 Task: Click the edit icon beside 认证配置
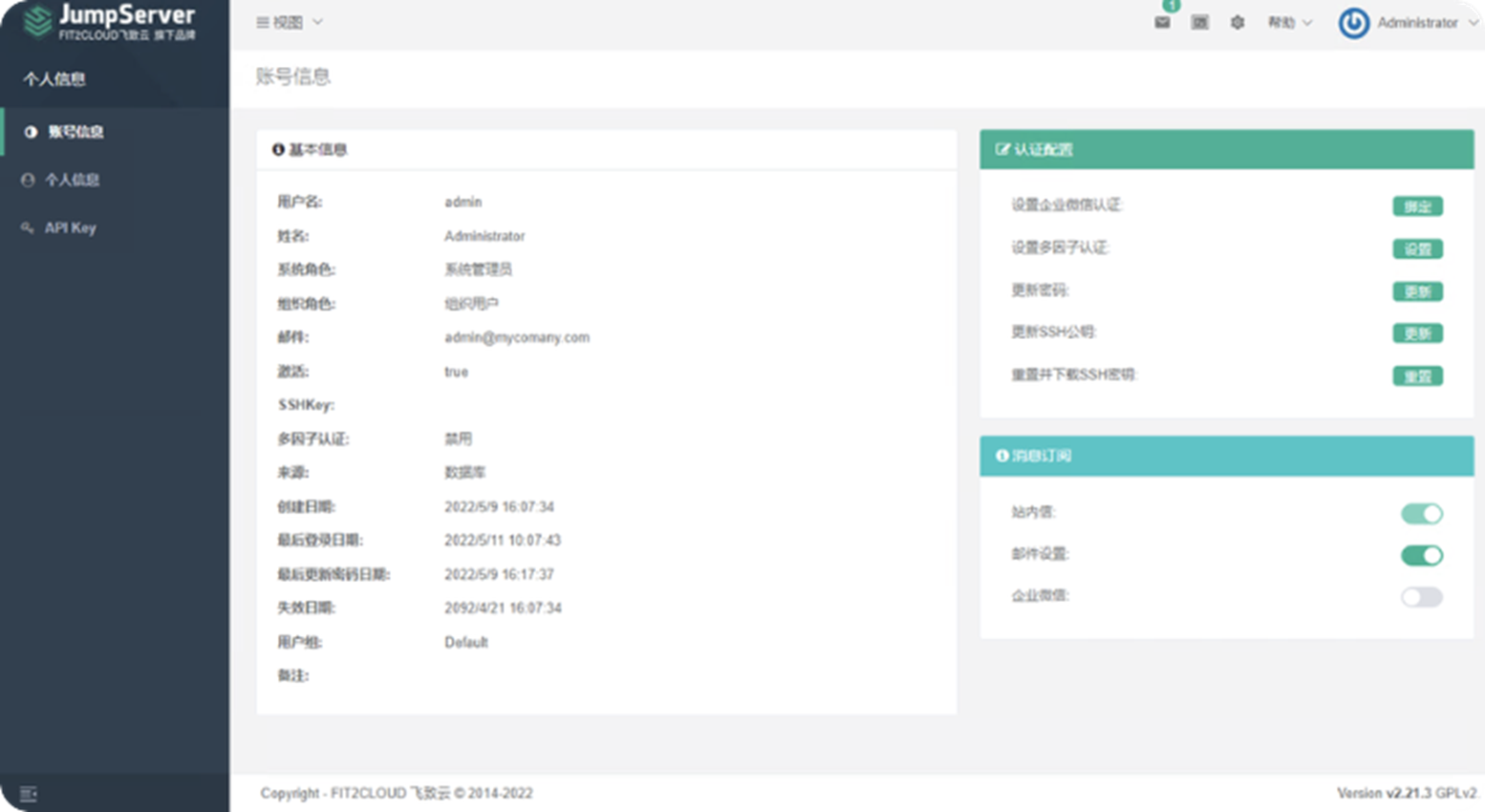[1002, 149]
